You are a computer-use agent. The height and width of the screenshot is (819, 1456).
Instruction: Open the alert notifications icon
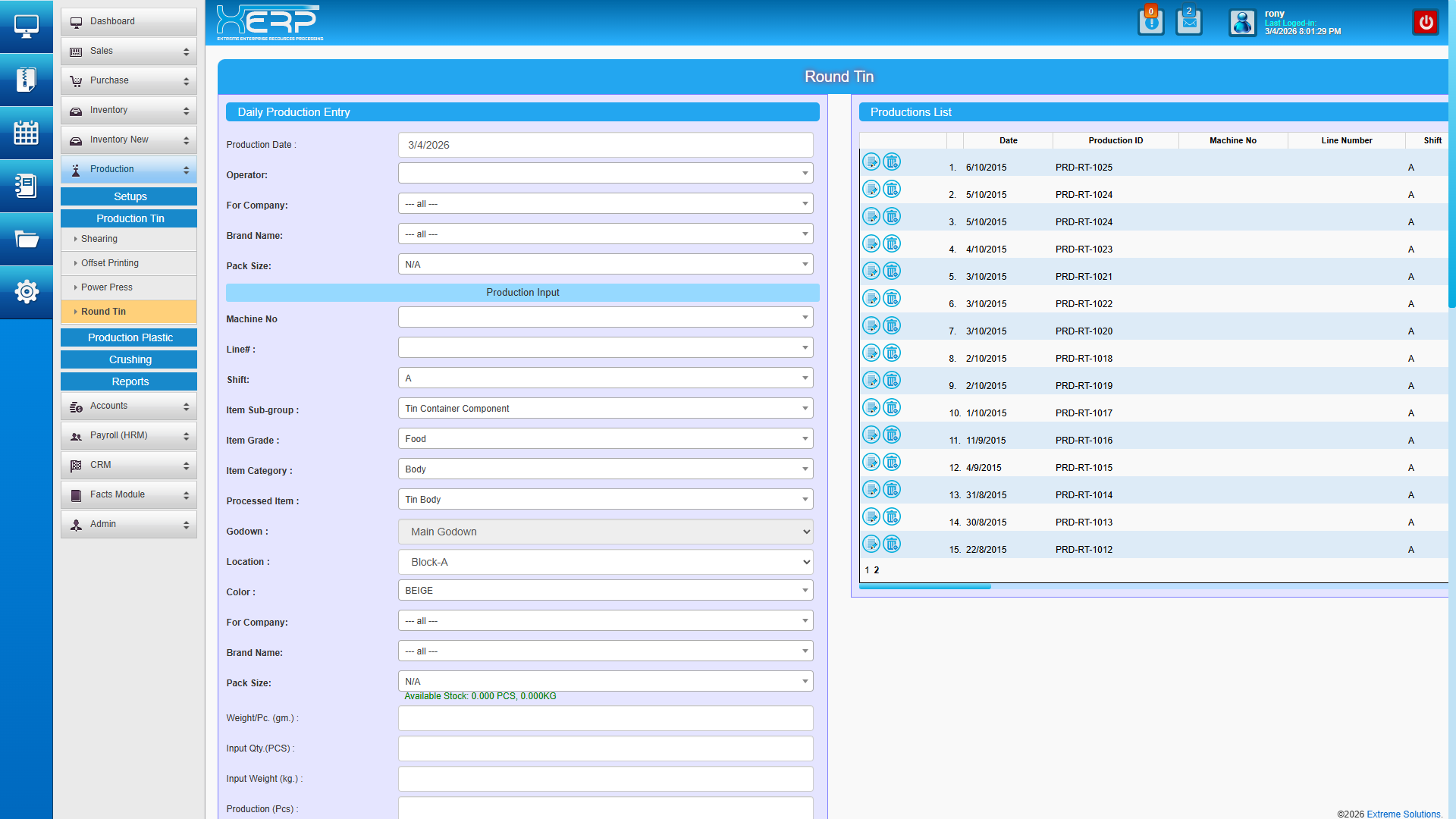(1150, 22)
